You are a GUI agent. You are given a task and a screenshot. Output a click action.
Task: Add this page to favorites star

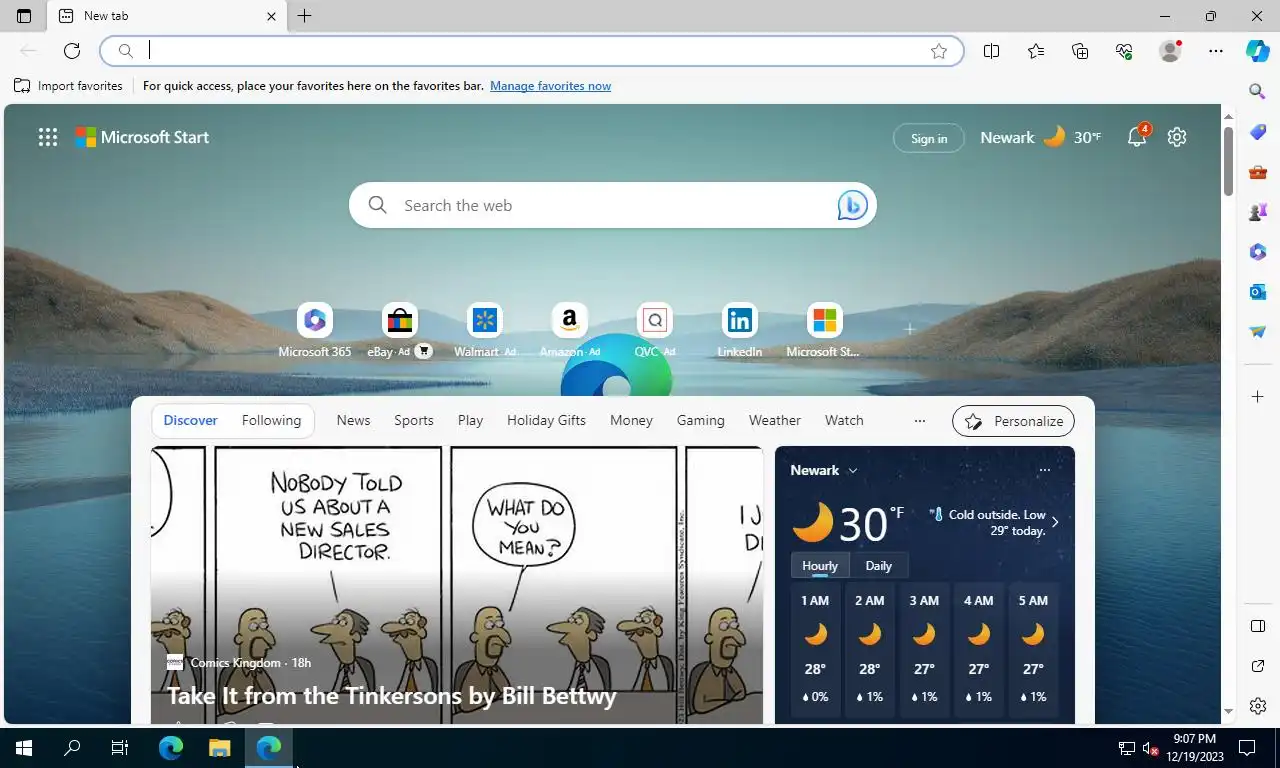(x=939, y=51)
